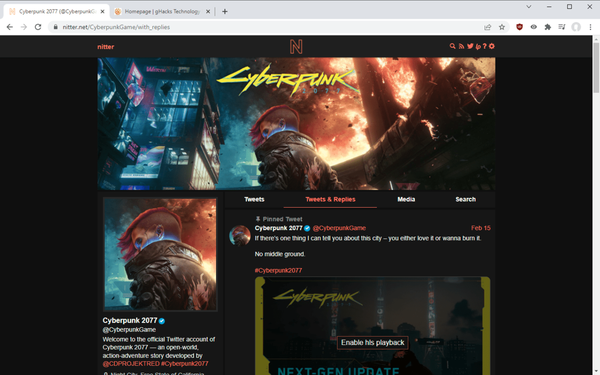Open Nitter preferences gear icon
The width and height of the screenshot is (600, 375).
(x=492, y=46)
